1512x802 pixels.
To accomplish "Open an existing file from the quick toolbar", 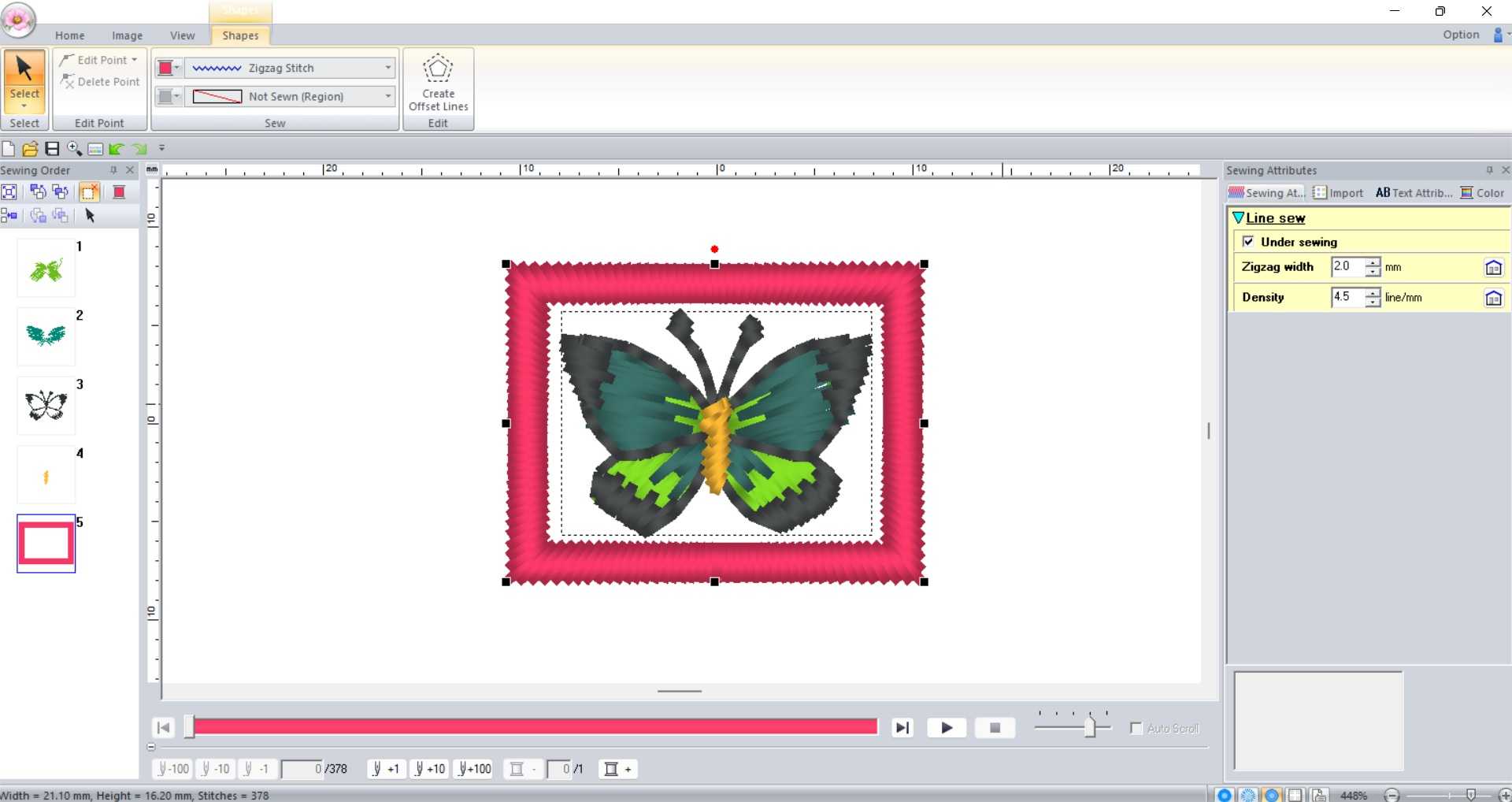I will 30,148.
